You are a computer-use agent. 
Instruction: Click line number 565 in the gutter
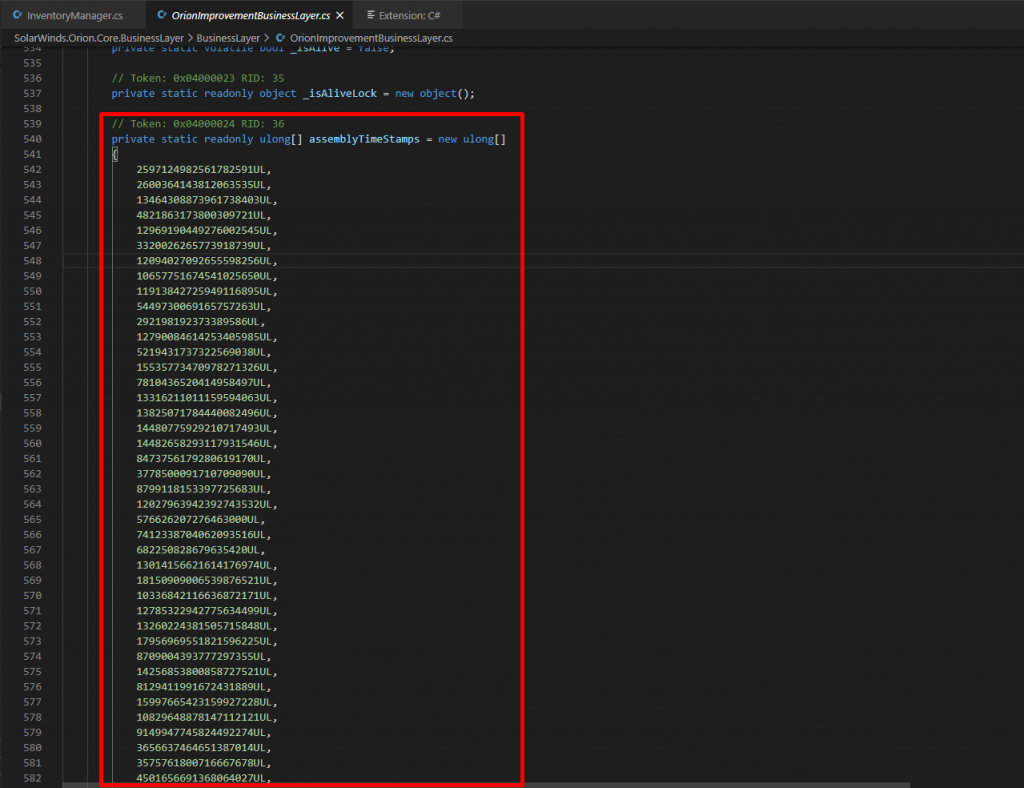point(32,520)
